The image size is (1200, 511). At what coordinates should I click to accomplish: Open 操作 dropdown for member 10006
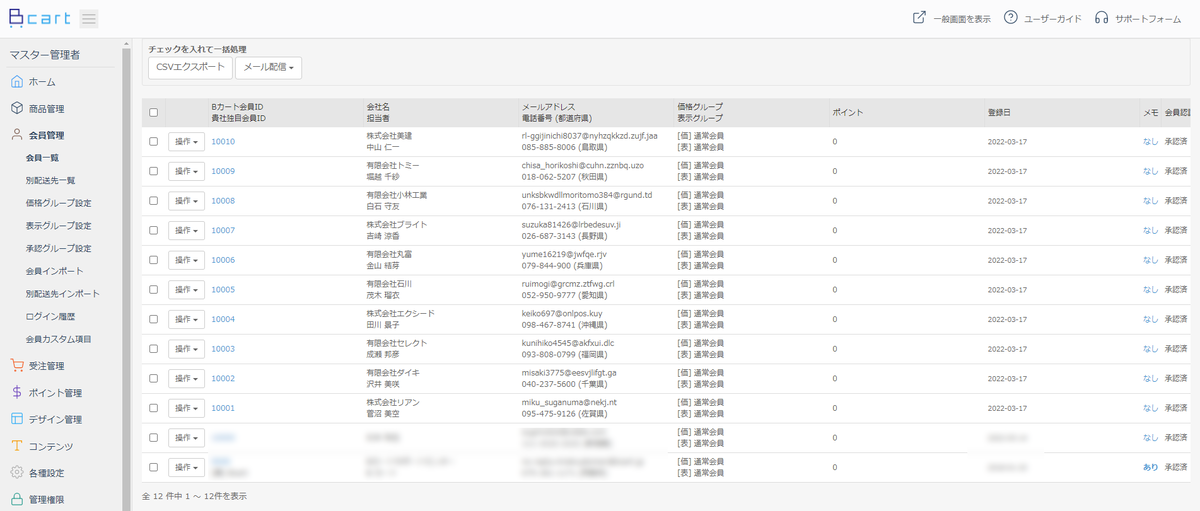point(186,260)
